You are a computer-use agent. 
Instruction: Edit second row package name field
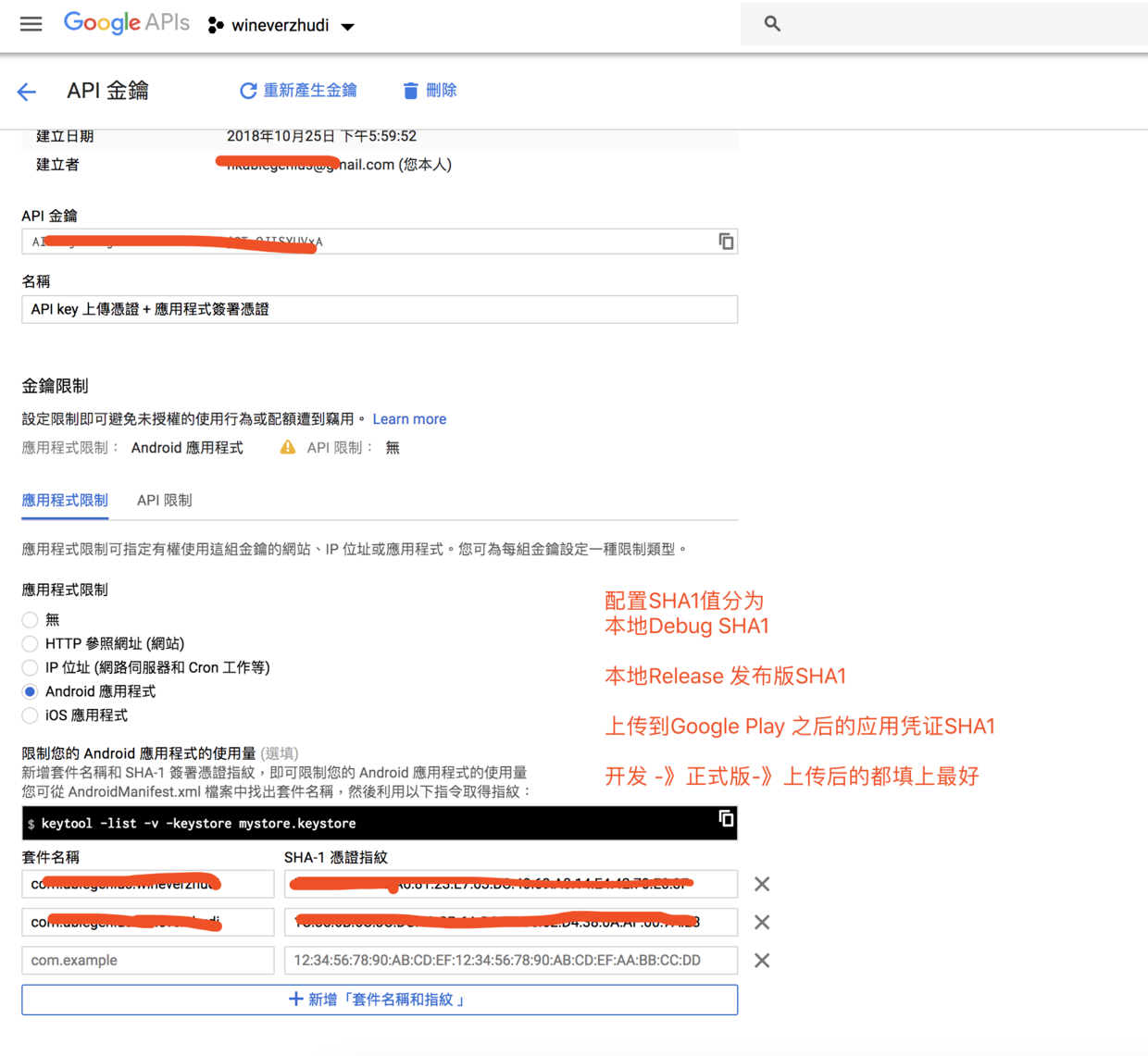(x=148, y=922)
